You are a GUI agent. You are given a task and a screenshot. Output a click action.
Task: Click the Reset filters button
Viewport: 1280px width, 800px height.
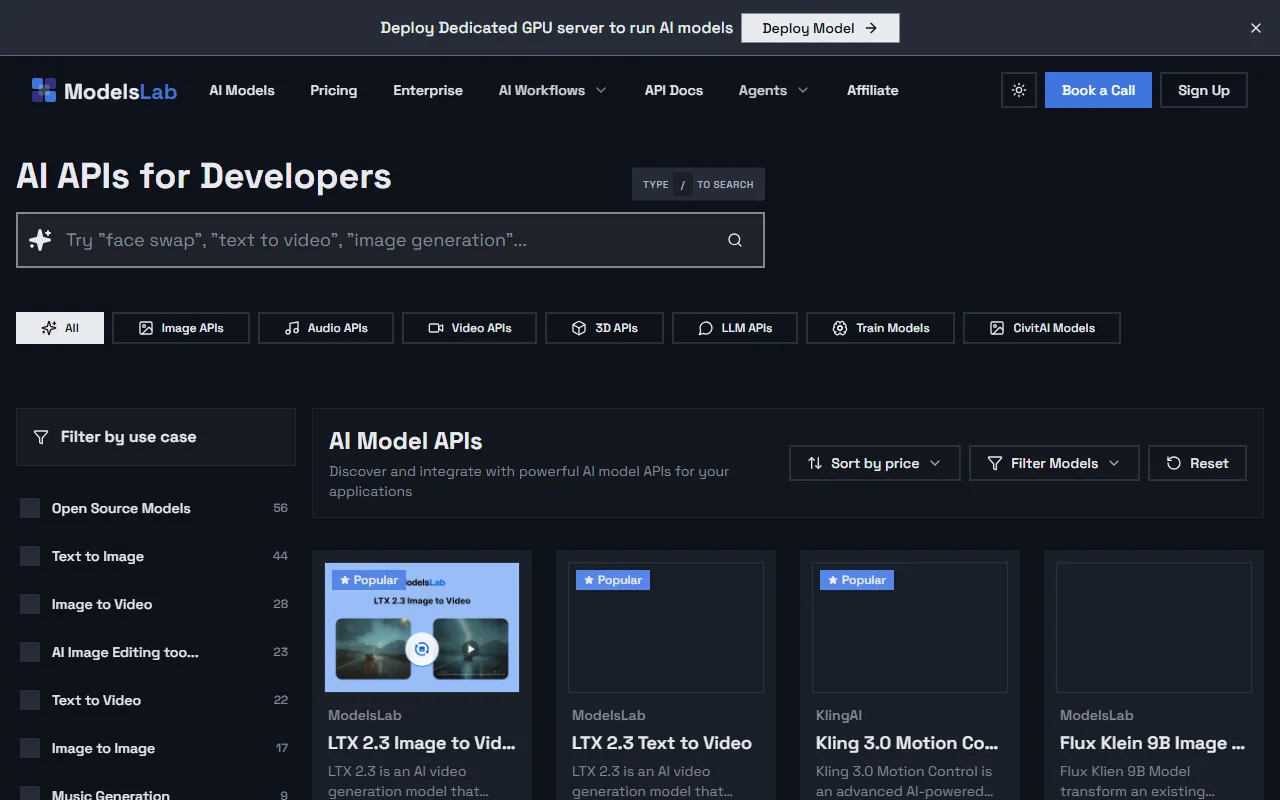[1197, 463]
